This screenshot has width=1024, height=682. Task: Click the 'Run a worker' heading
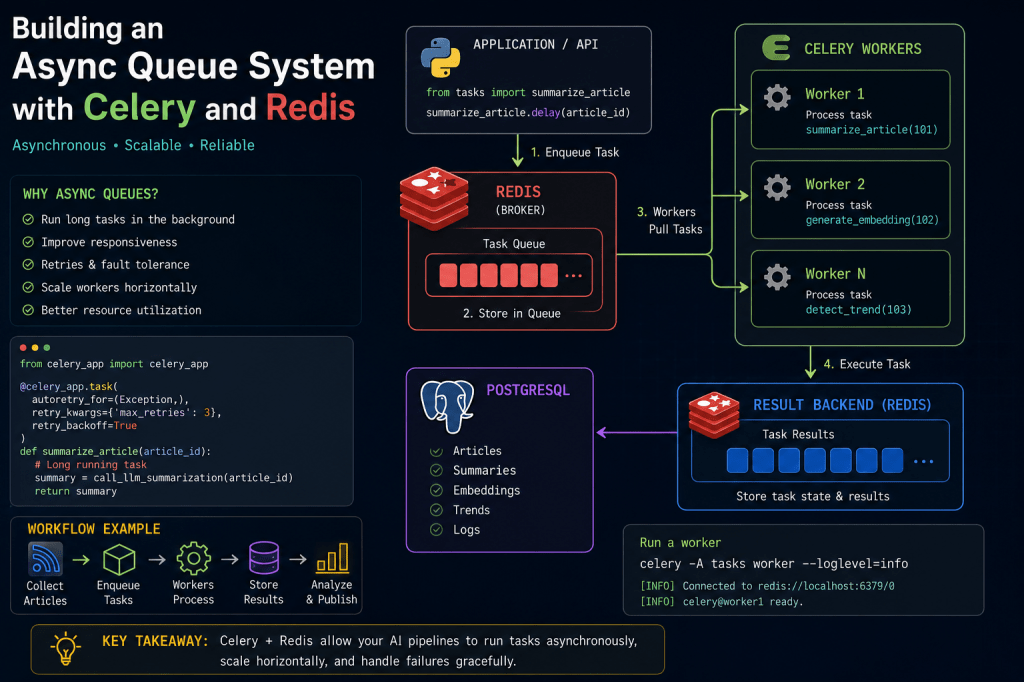click(680, 543)
